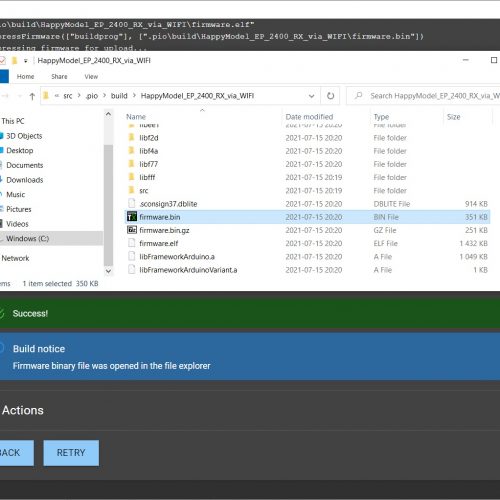Click the firmware.bin.gz file name
The image size is (500, 500).
(x=164, y=230)
